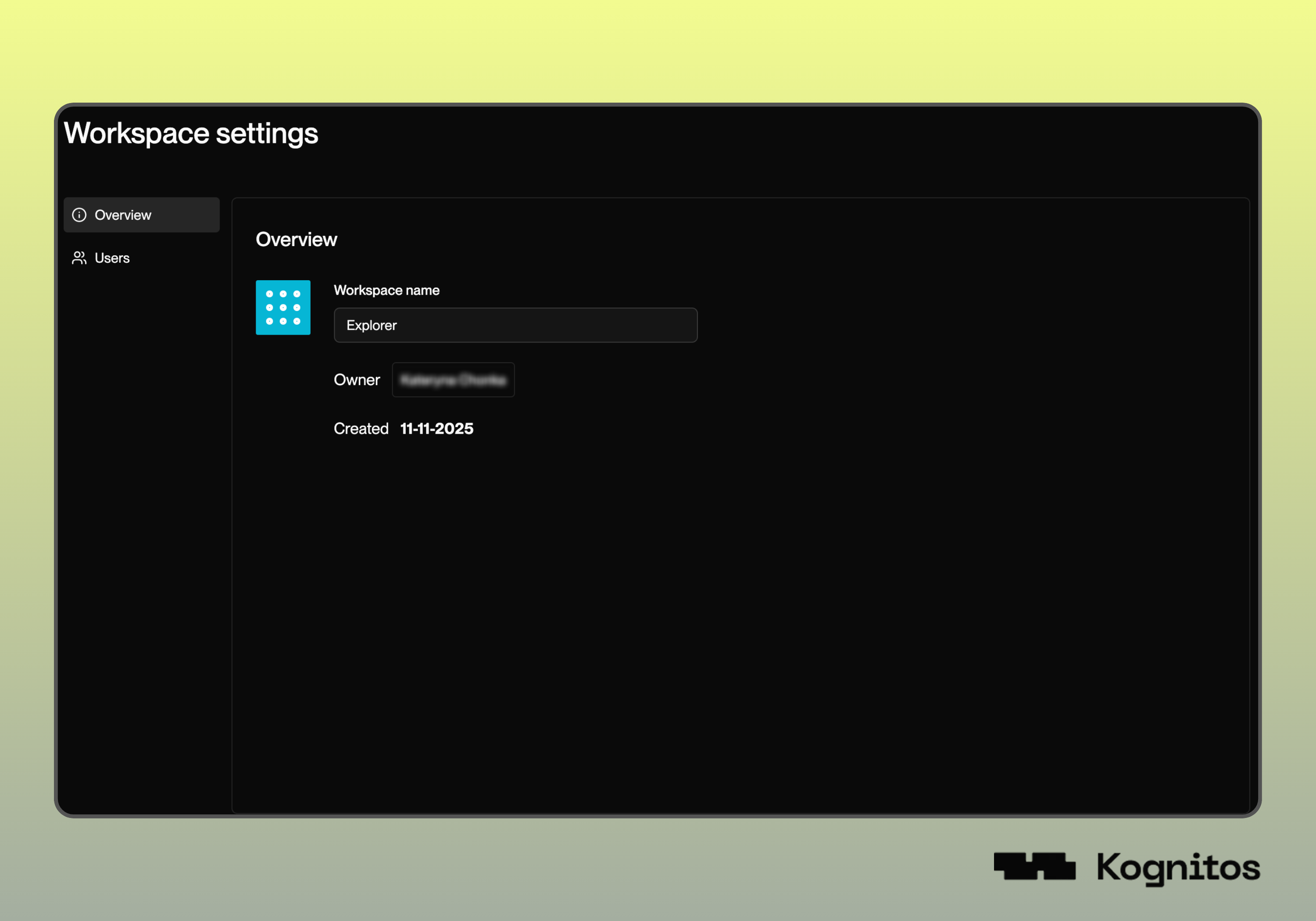This screenshot has height=921, width=1316.
Task: Click the Workspace settings page title
Action: [191, 133]
